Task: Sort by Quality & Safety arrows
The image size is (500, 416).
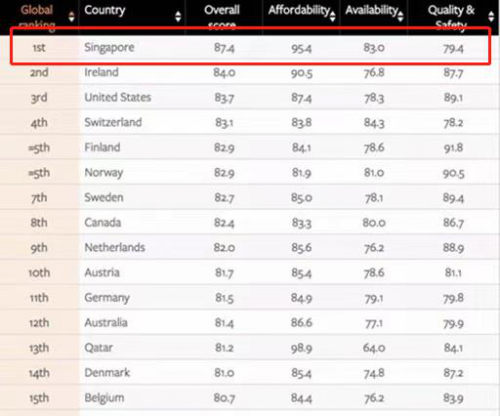Action: 491,16
